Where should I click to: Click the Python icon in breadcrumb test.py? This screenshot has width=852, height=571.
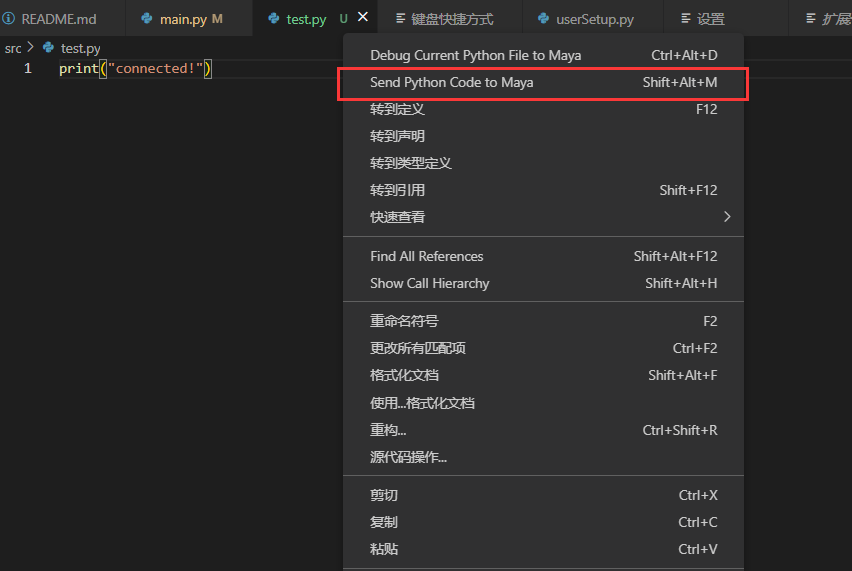(48, 48)
